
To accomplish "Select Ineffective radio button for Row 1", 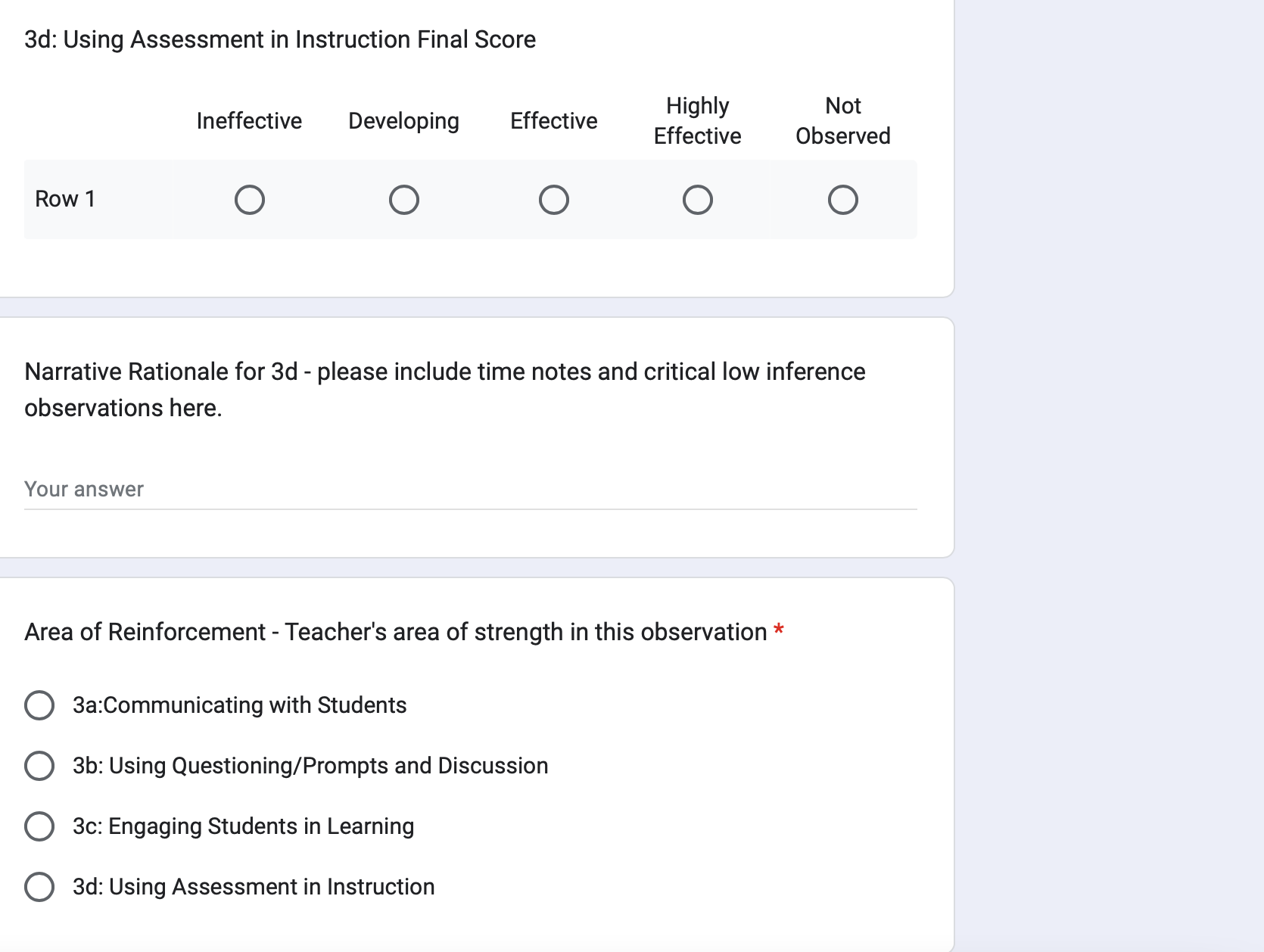I will click(250, 200).
